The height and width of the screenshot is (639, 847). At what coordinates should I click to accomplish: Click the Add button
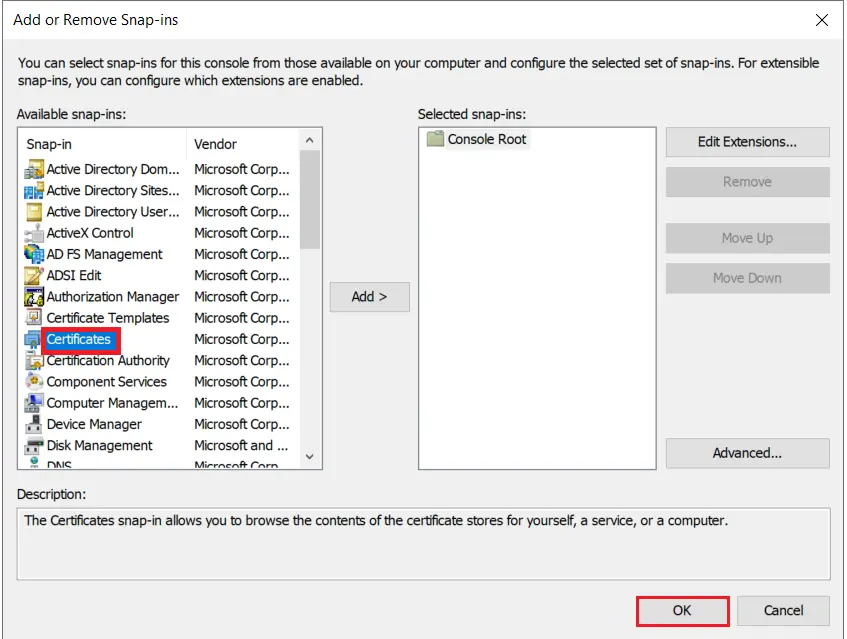coord(369,296)
